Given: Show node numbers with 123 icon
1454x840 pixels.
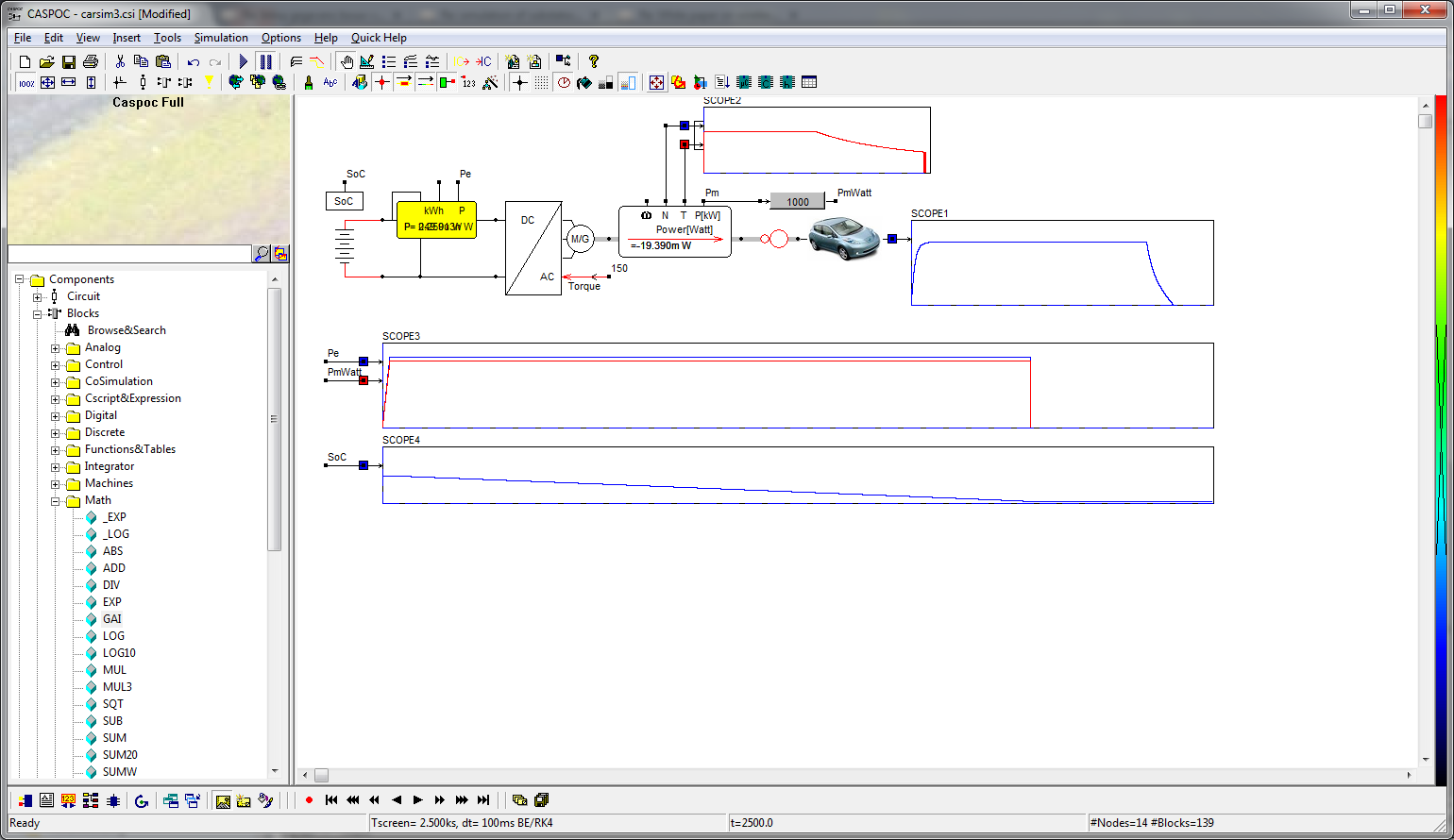Looking at the screenshot, I should point(468,82).
